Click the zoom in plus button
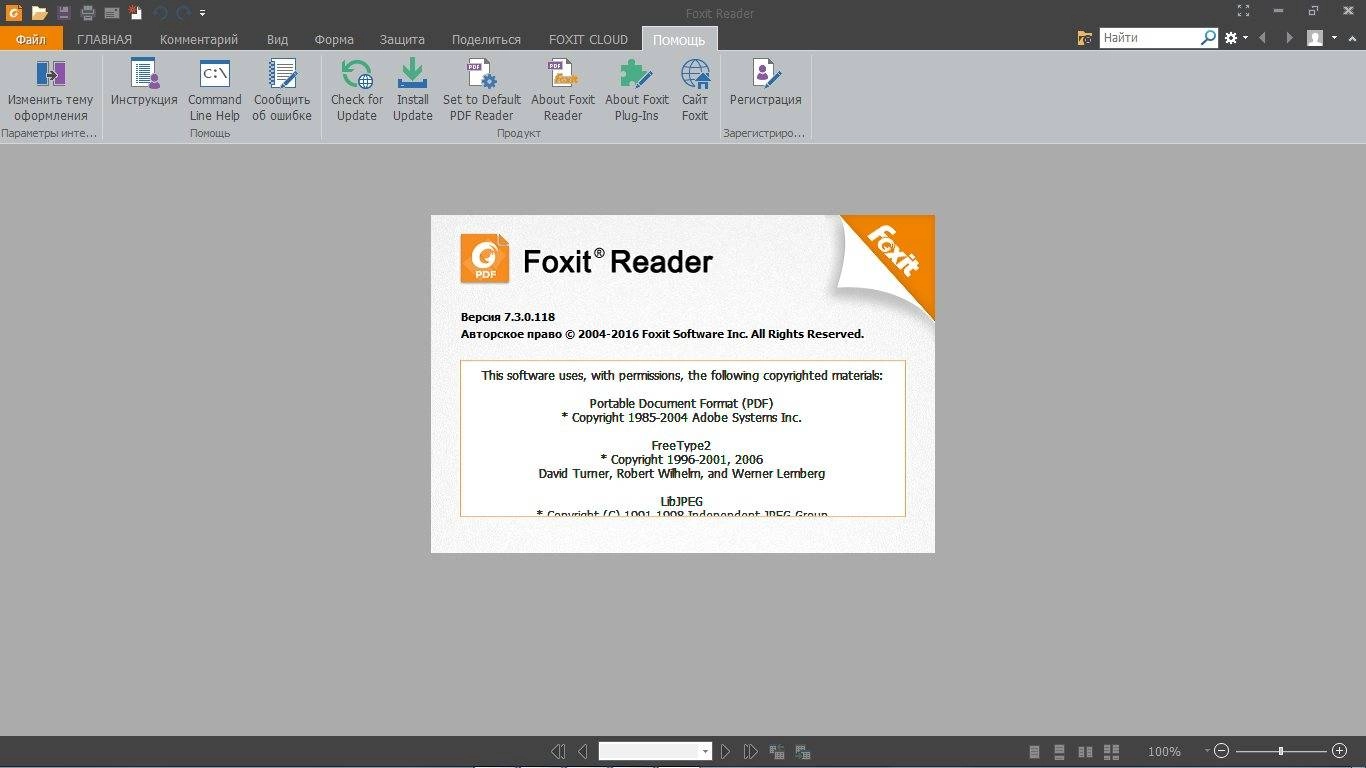1366x768 pixels. coord(1340,751)
